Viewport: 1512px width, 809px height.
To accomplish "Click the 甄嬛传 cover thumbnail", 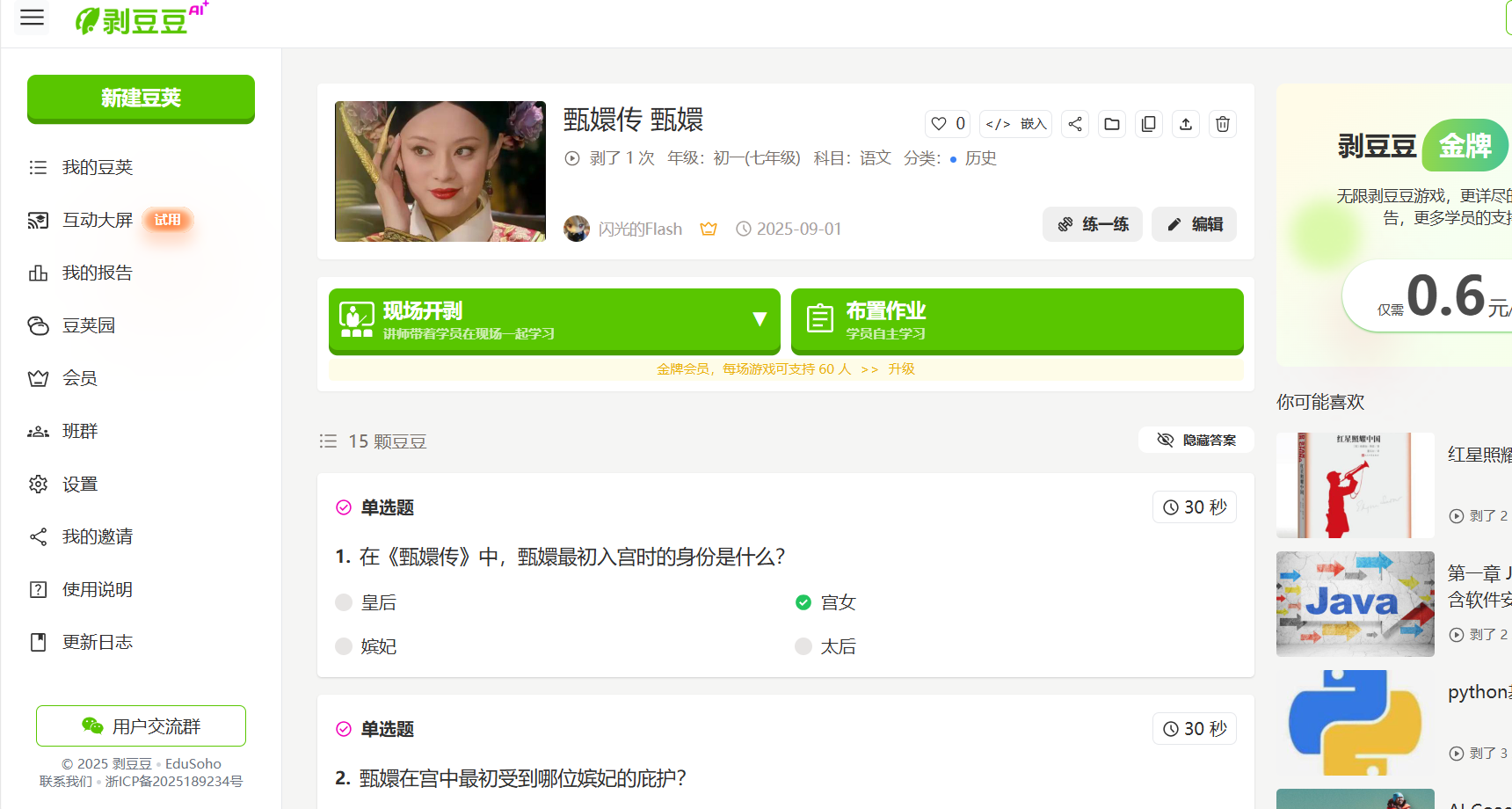I will click(x=440, y=171).
